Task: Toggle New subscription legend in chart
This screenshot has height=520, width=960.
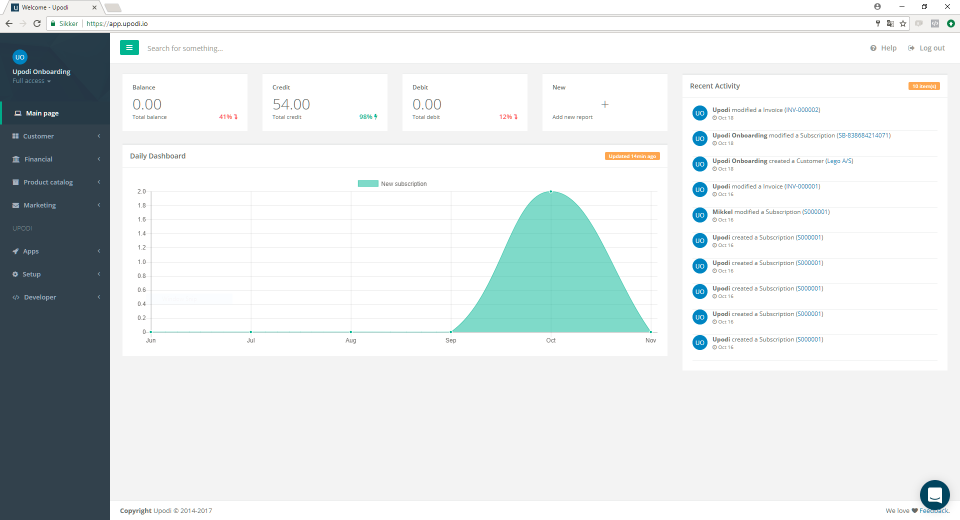Action: point(392,184)
